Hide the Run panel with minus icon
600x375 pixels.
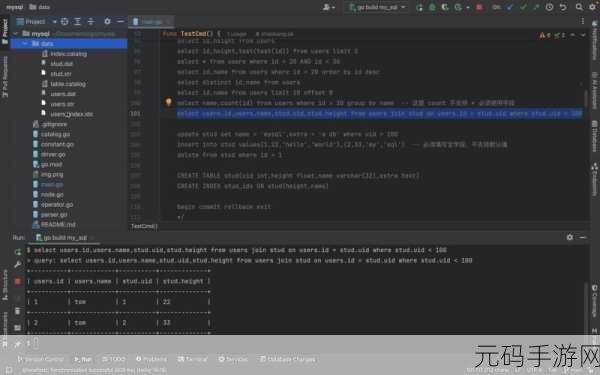(x=582, y=238)
